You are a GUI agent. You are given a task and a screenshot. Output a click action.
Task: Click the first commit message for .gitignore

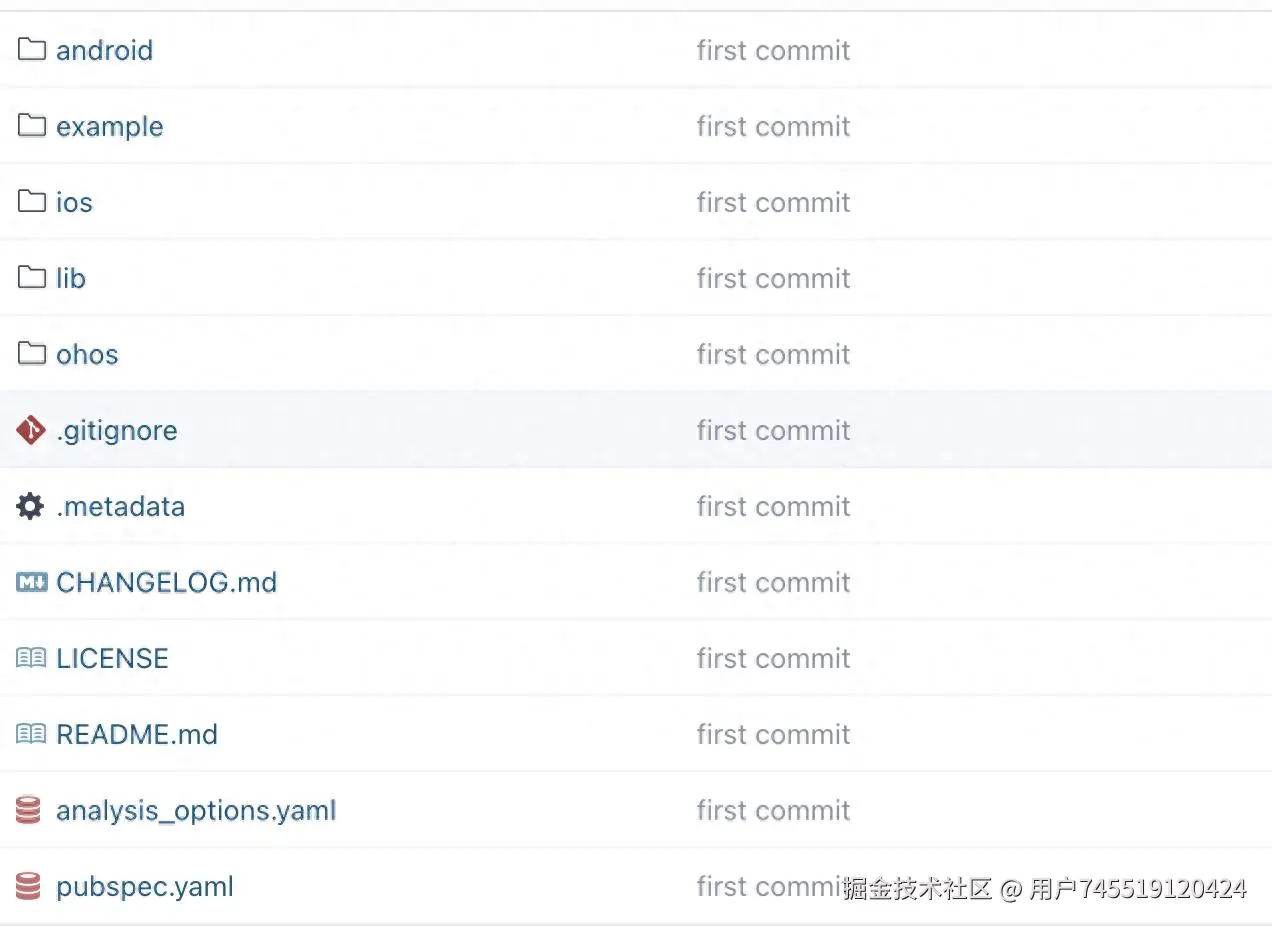pos(773,430)
